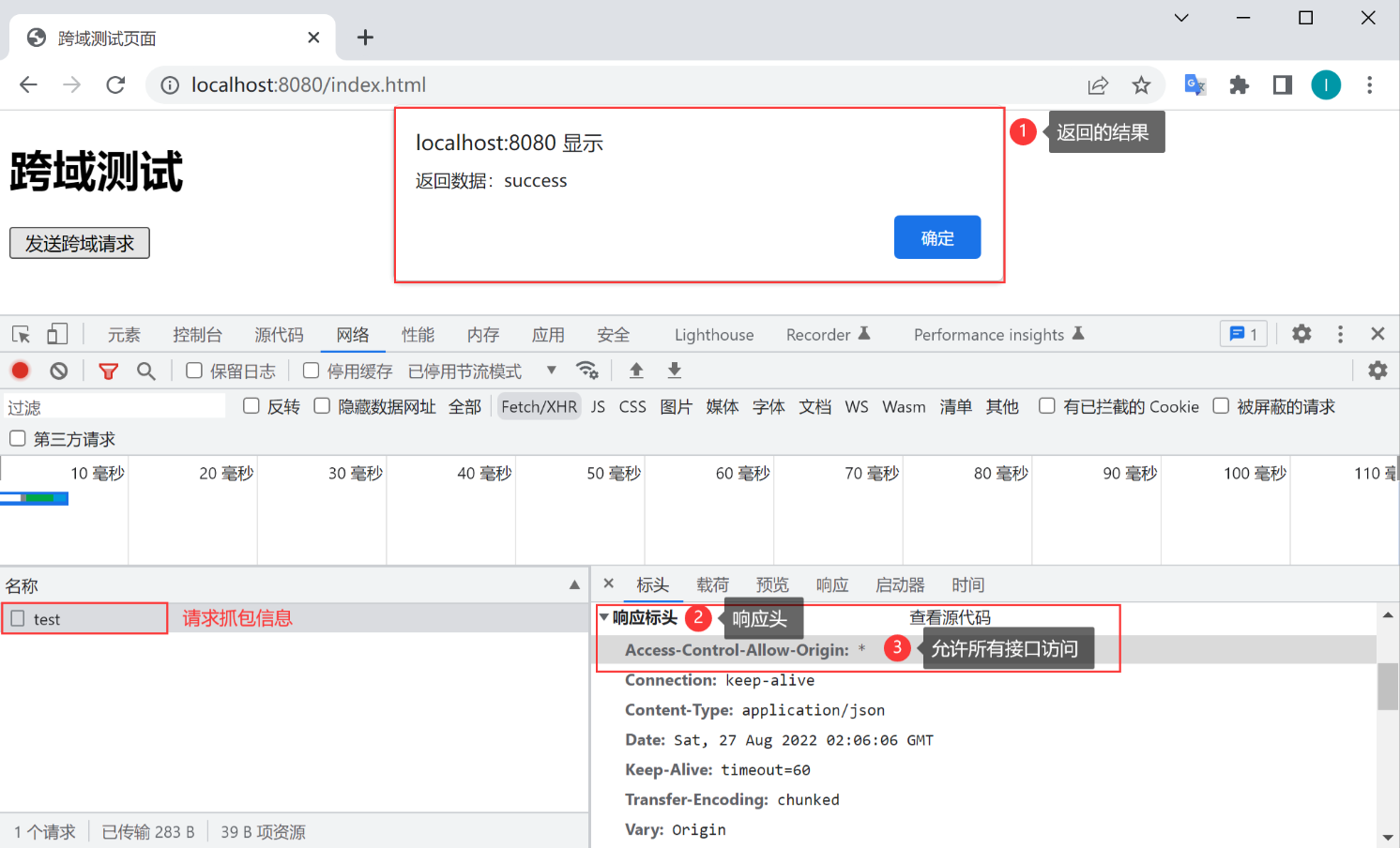Open the 响应 tab in request details
Screen dimensions: 1400x848
pos(831,585)
